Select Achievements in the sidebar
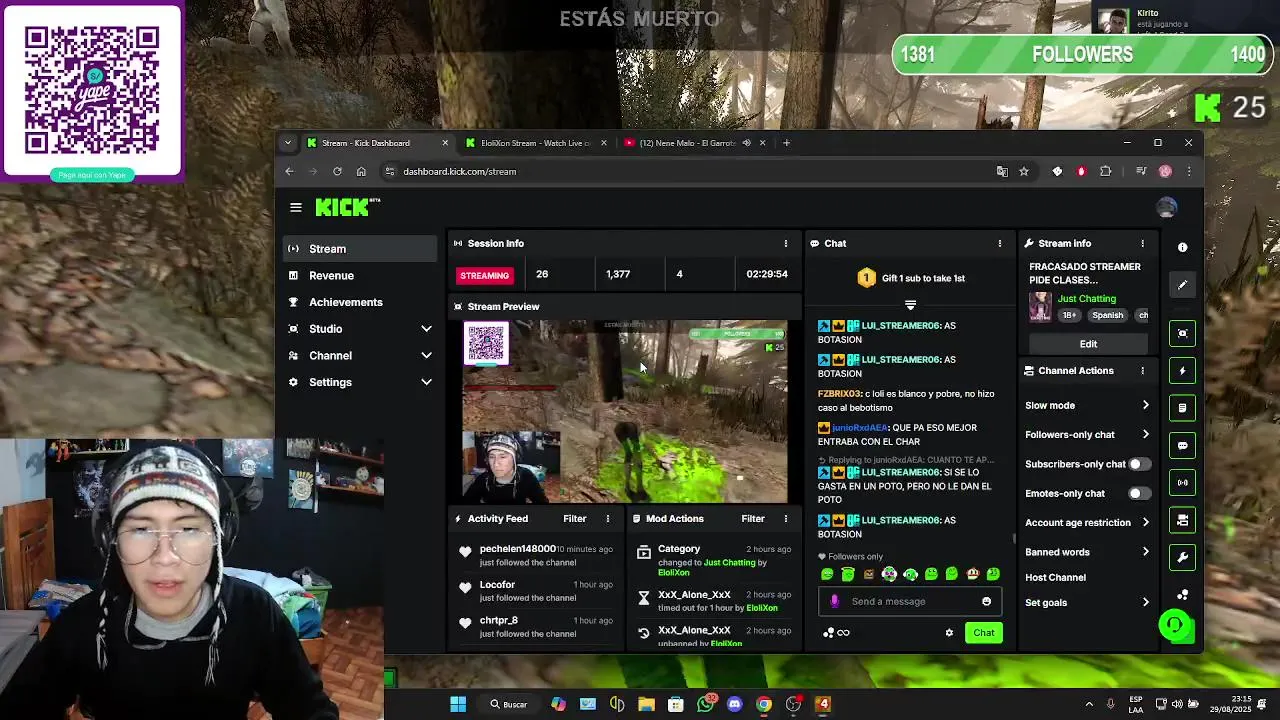Image resolution: width=1280 pixels, height=720 pixels. pyautogui.click(x=359, y=302)
